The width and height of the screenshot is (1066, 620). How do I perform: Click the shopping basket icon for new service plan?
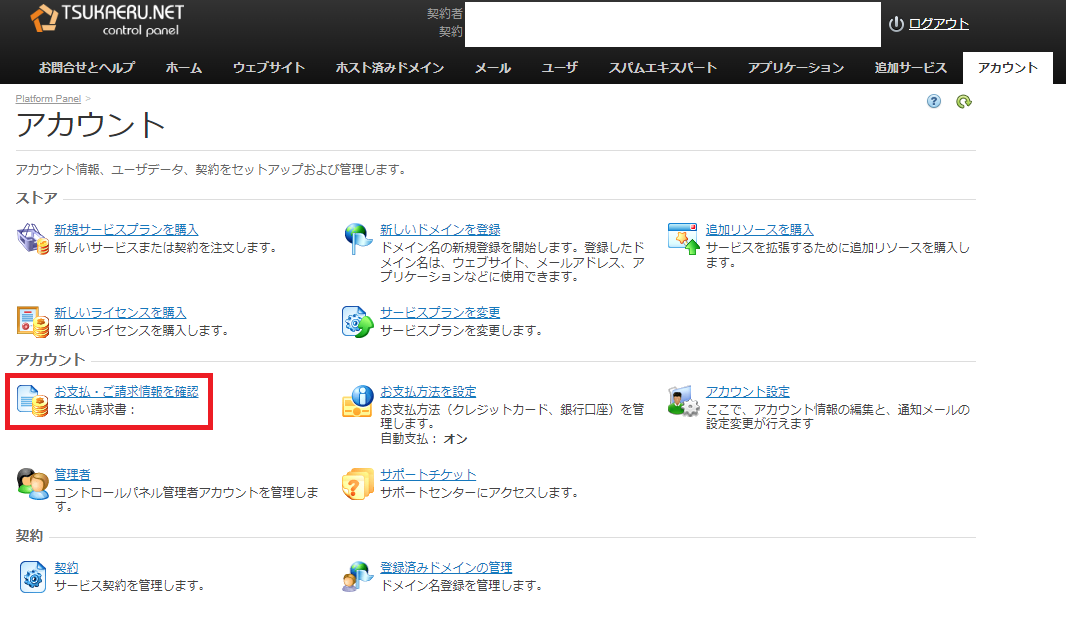[x=32, y=239]
